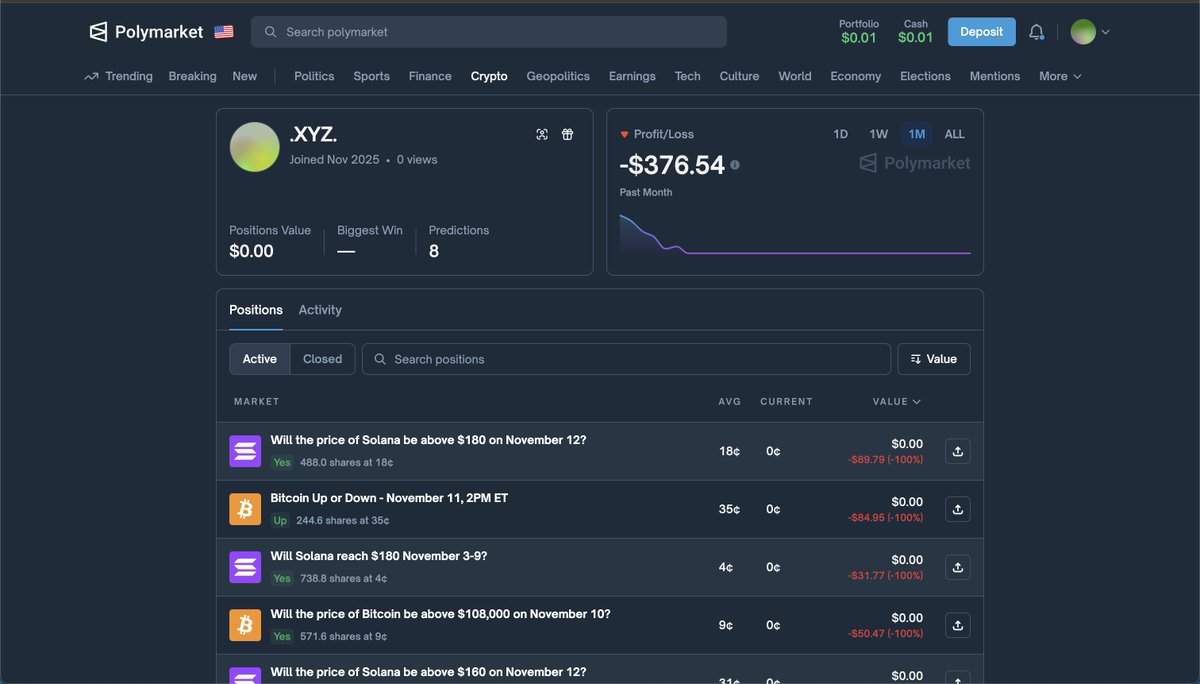
Task: Select the 1W time range
Action: (x=878, y=134)
